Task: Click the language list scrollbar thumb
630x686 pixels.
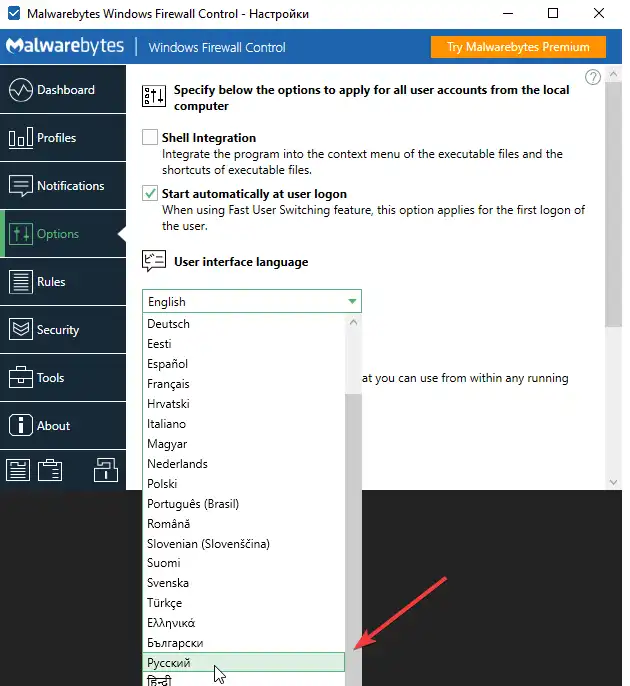Action: 354,540
